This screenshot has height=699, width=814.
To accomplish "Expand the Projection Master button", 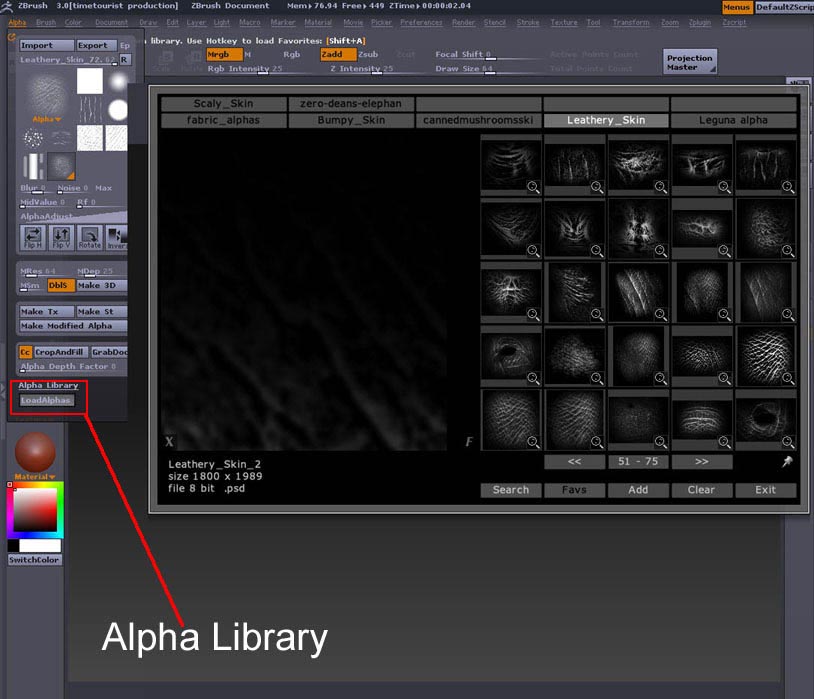I will pyautogui.click(x=690, y=62).
